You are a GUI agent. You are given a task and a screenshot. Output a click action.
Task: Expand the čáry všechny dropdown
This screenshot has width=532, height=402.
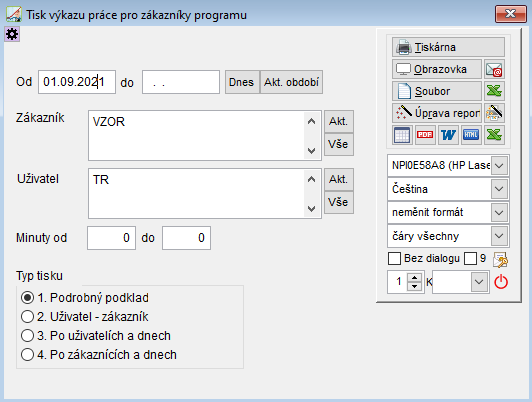499,236
